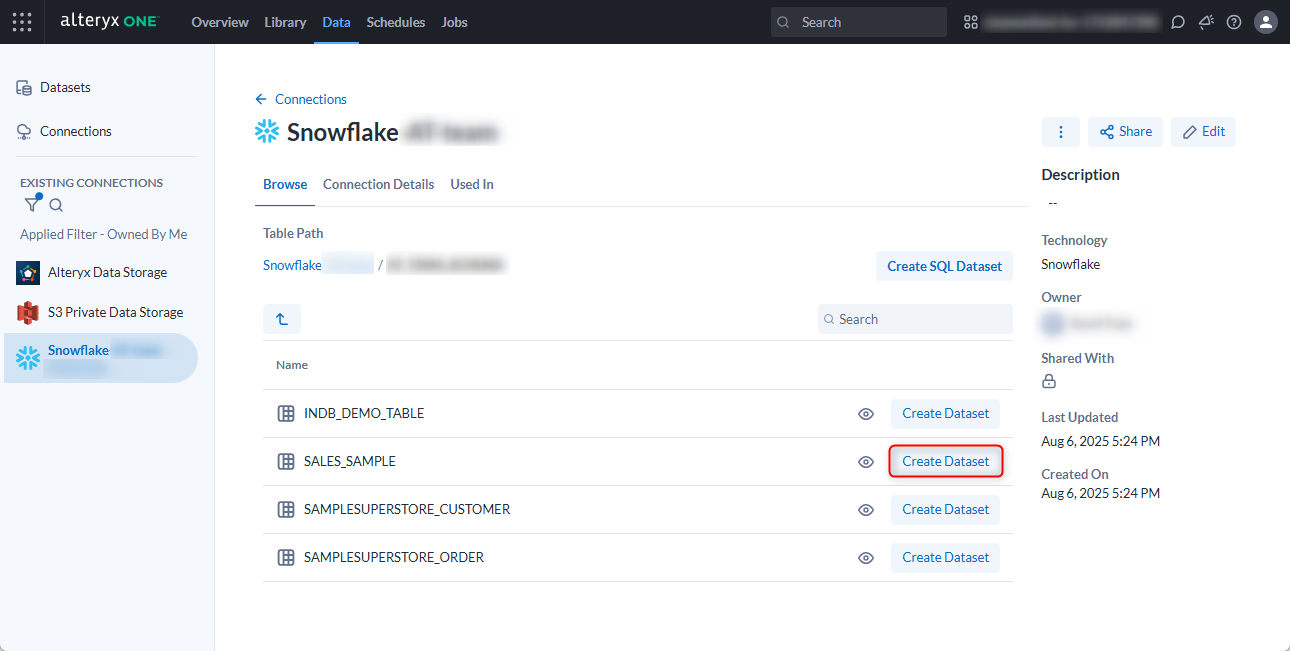Preview SAMPLESUPERSTORE_CUSTOMER with the eye icon
The height and width of the screenshot is (651, 1290).
click(867, 510)
